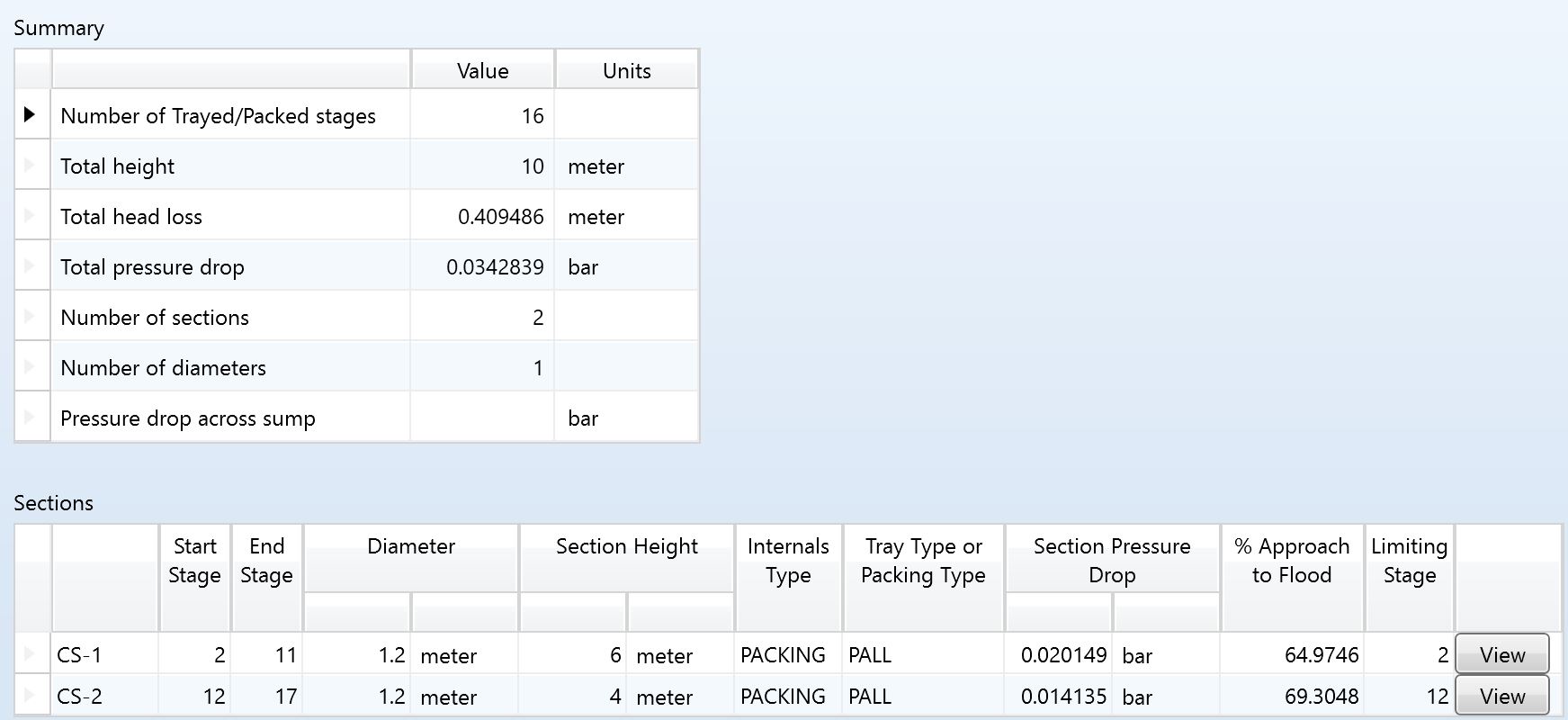Select the Total head loss row marker
The width and height of the screenshot is (1568, 720).
tap(31, 216)
